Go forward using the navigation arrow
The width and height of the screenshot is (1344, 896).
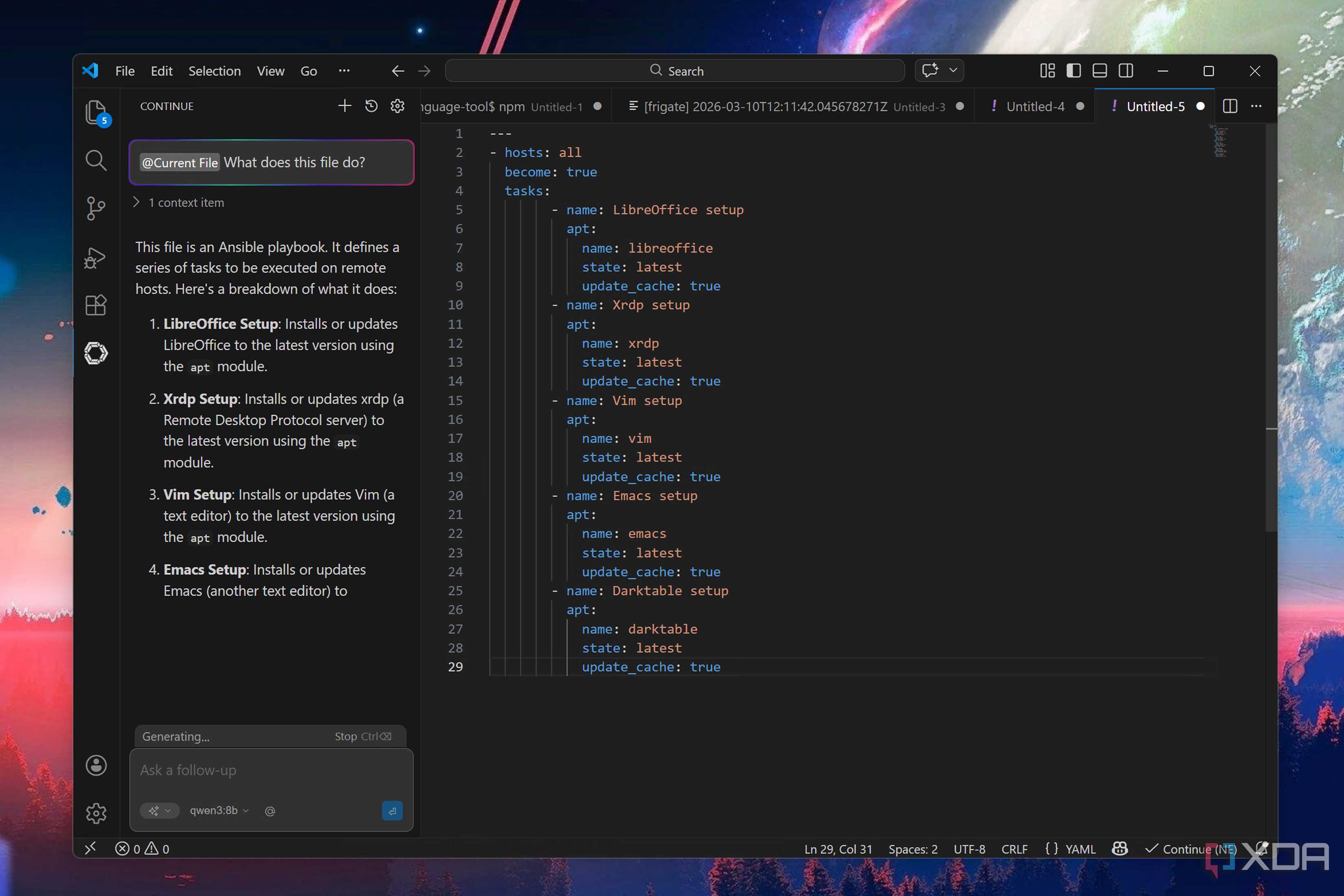click(x=424, y=71)
